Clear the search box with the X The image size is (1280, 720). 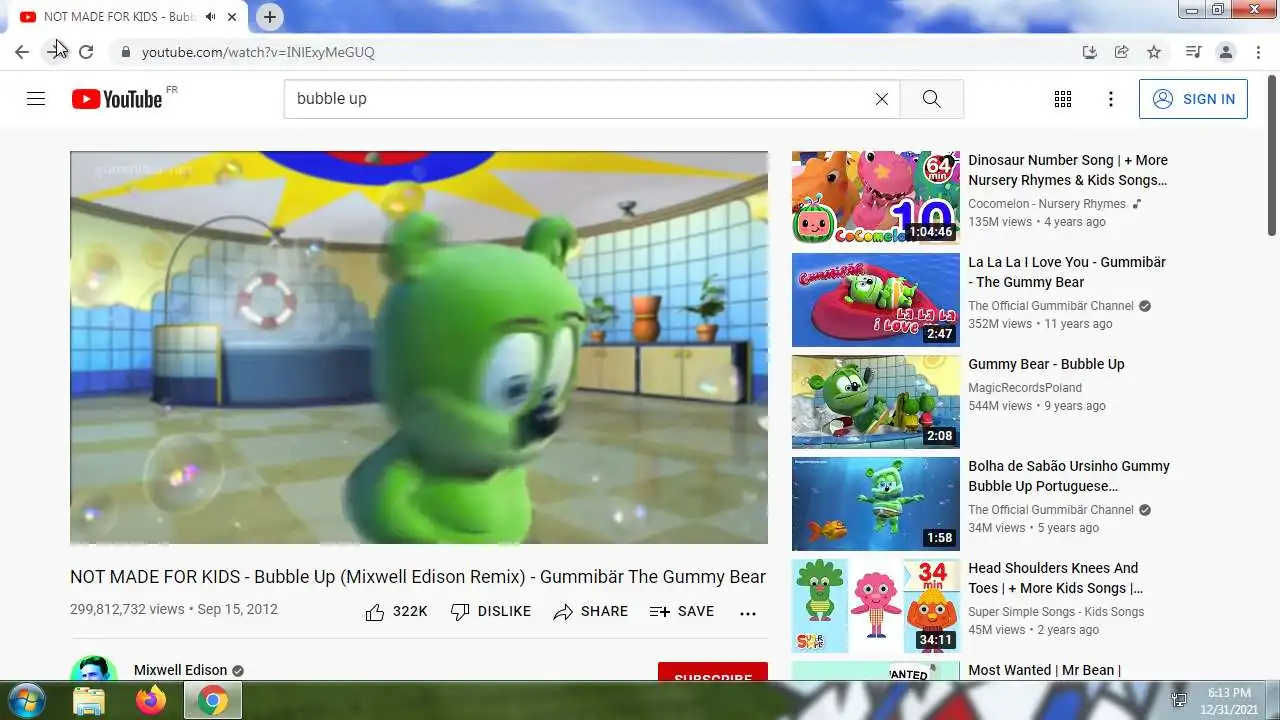point(881,99)
